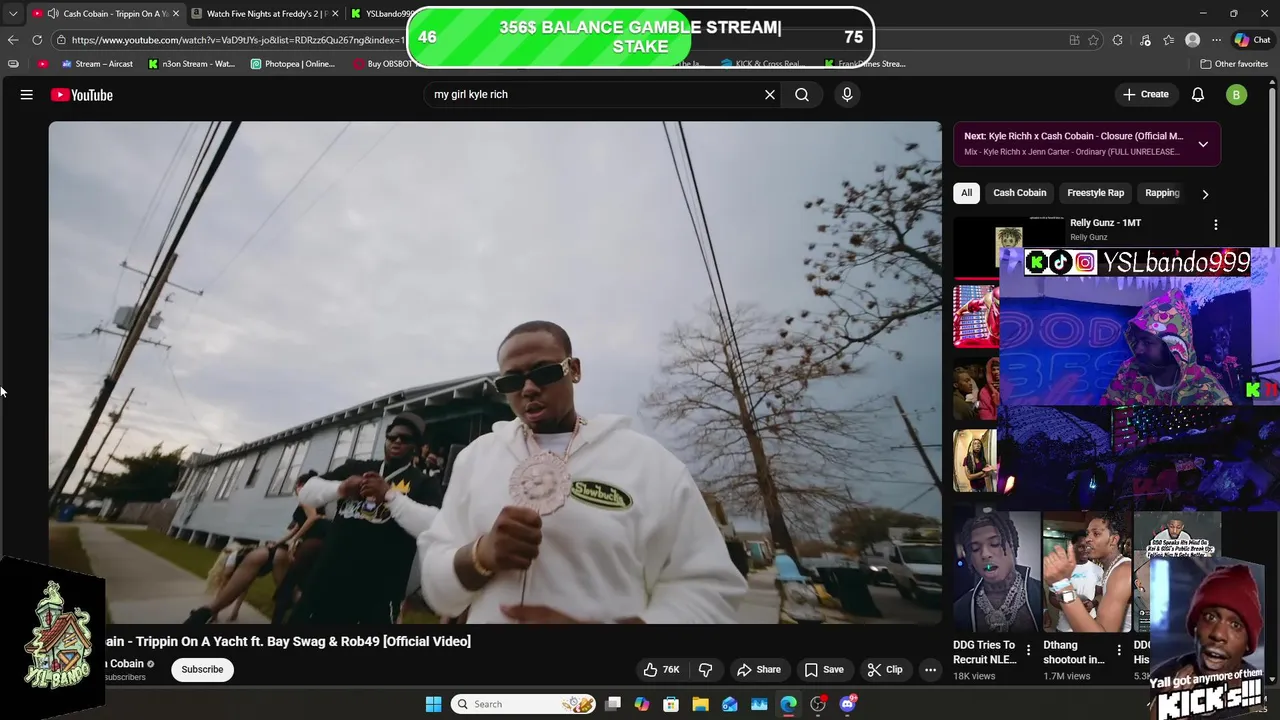The image size is (1280, 720).
Task: Open the n3on Stream bookmark
Action: click(192, 64)
